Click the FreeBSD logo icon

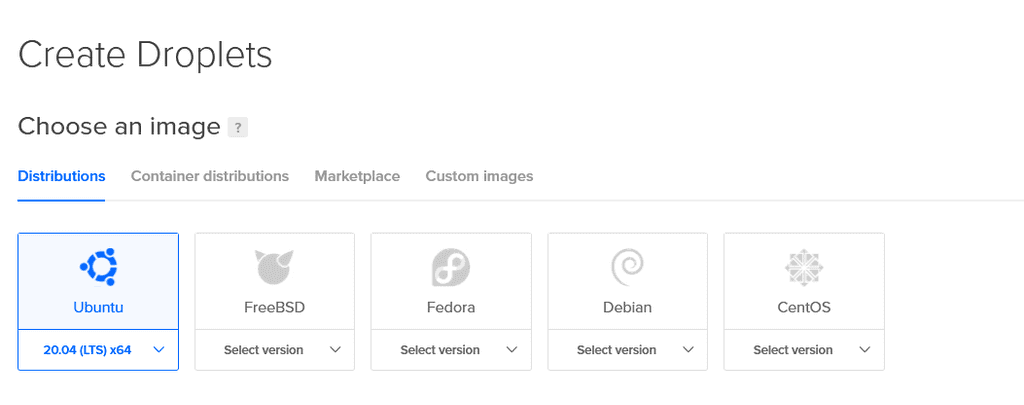click(274, 266)
